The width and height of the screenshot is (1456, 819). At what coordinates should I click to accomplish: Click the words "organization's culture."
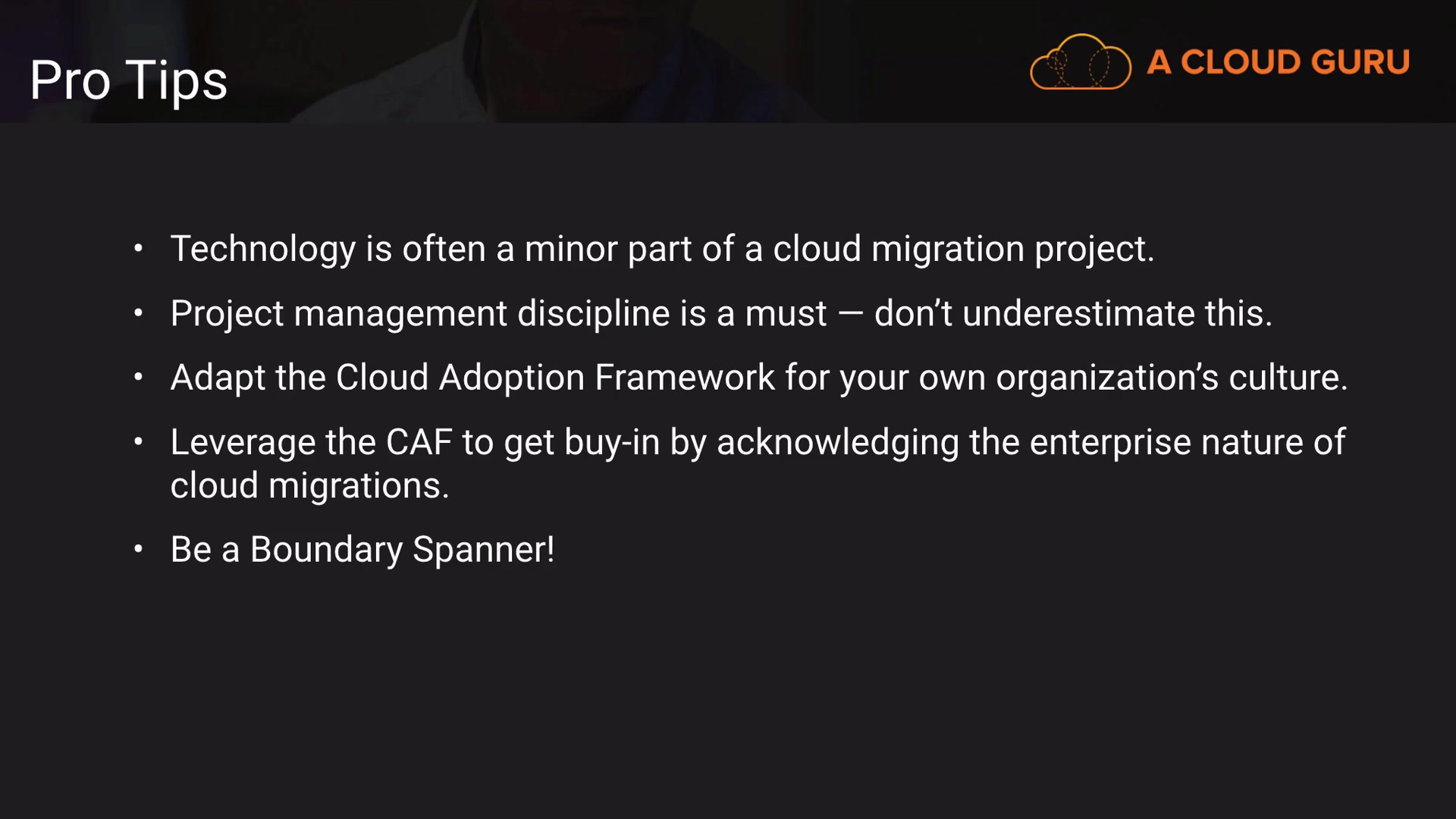[1172, 377]
